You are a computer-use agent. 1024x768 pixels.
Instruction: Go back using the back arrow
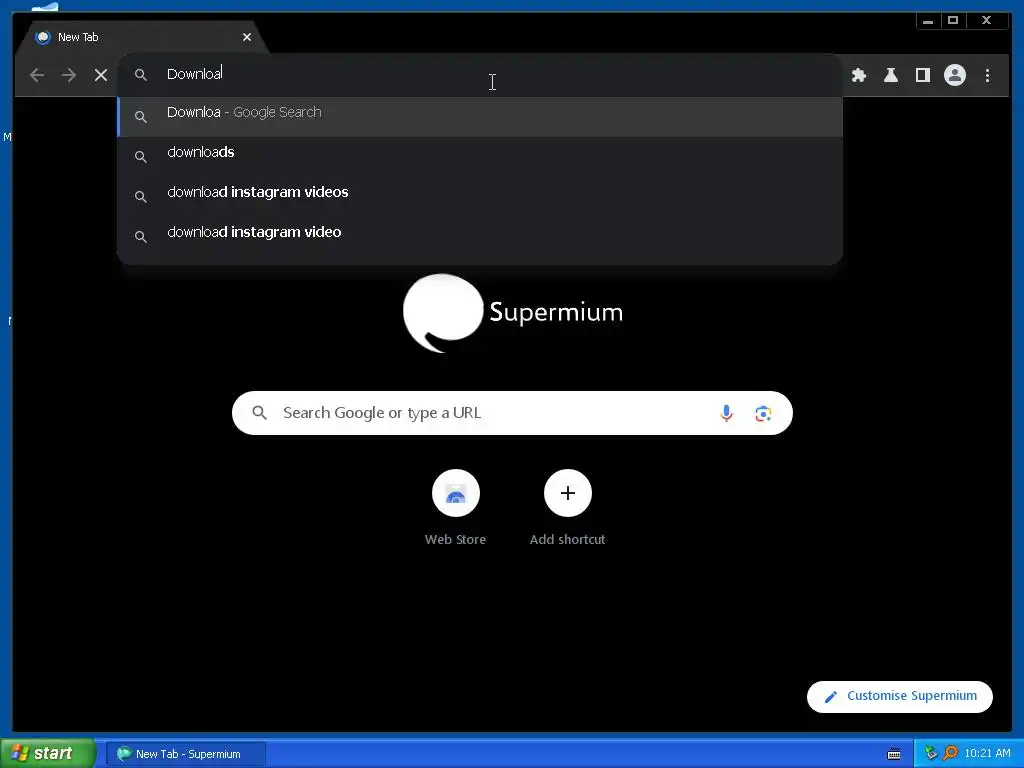(37, 75)
